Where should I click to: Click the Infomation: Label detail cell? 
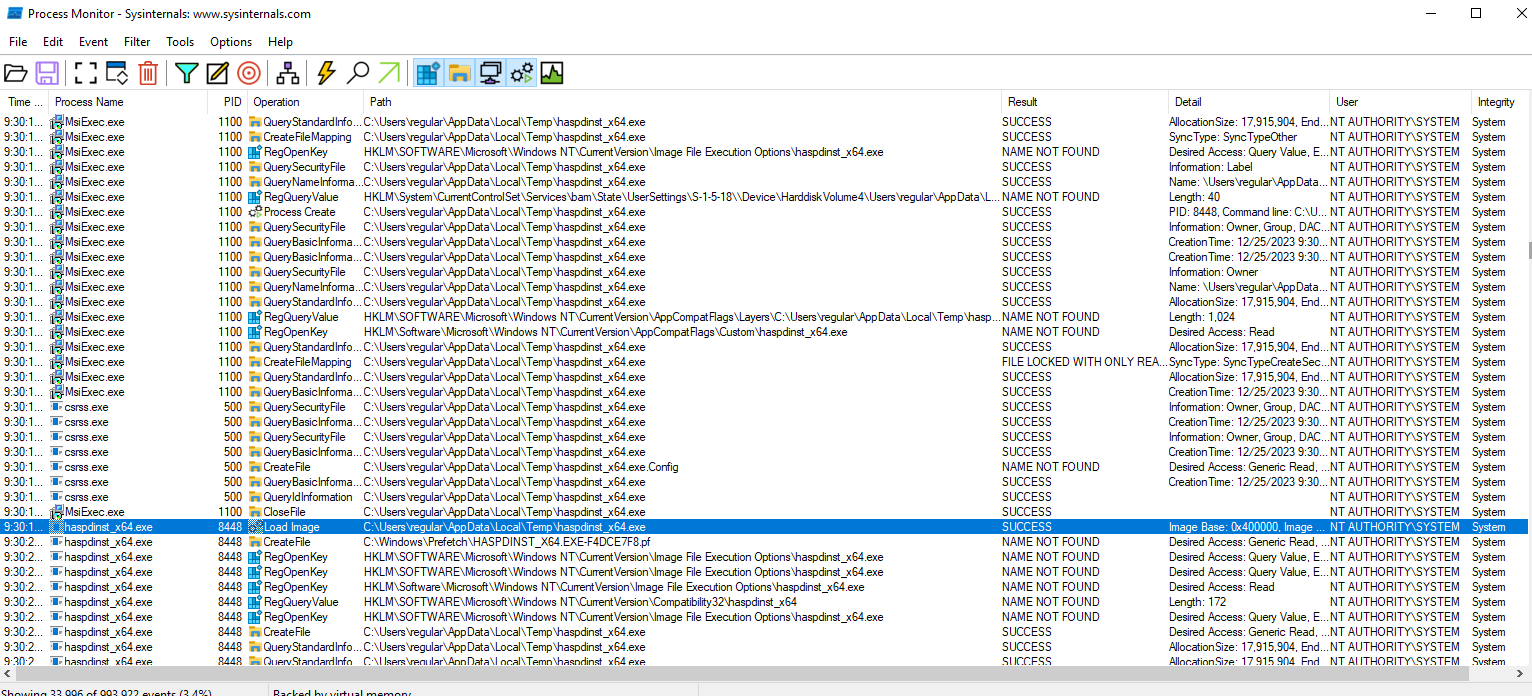point(1210,167)
